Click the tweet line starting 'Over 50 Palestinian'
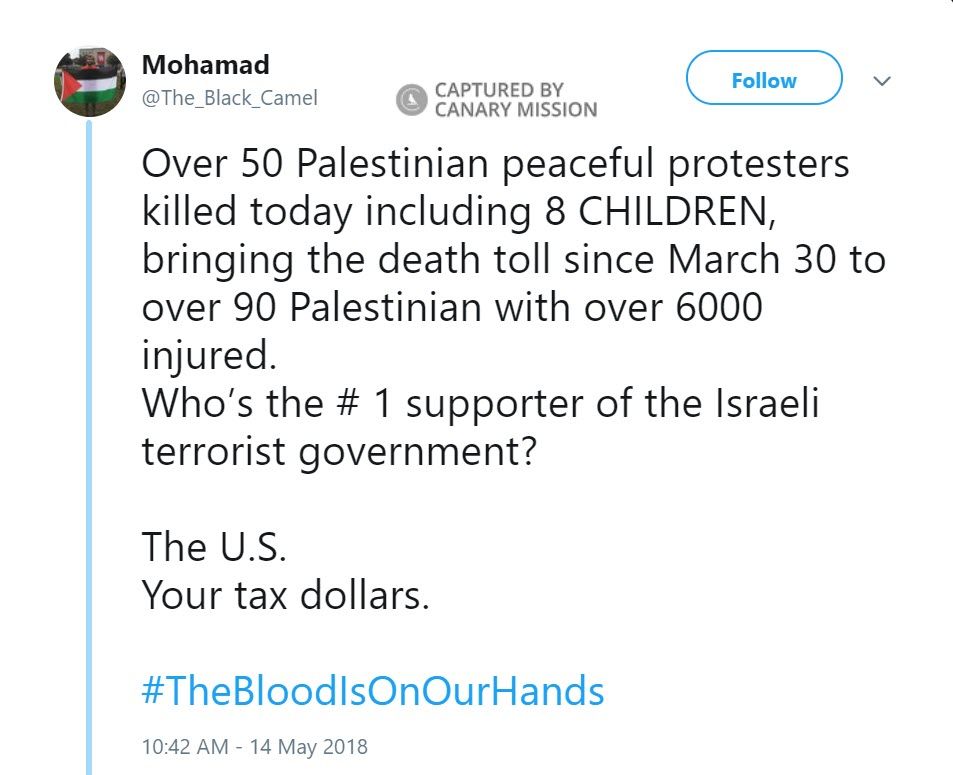The image size is (953, 775). (495, 164)
